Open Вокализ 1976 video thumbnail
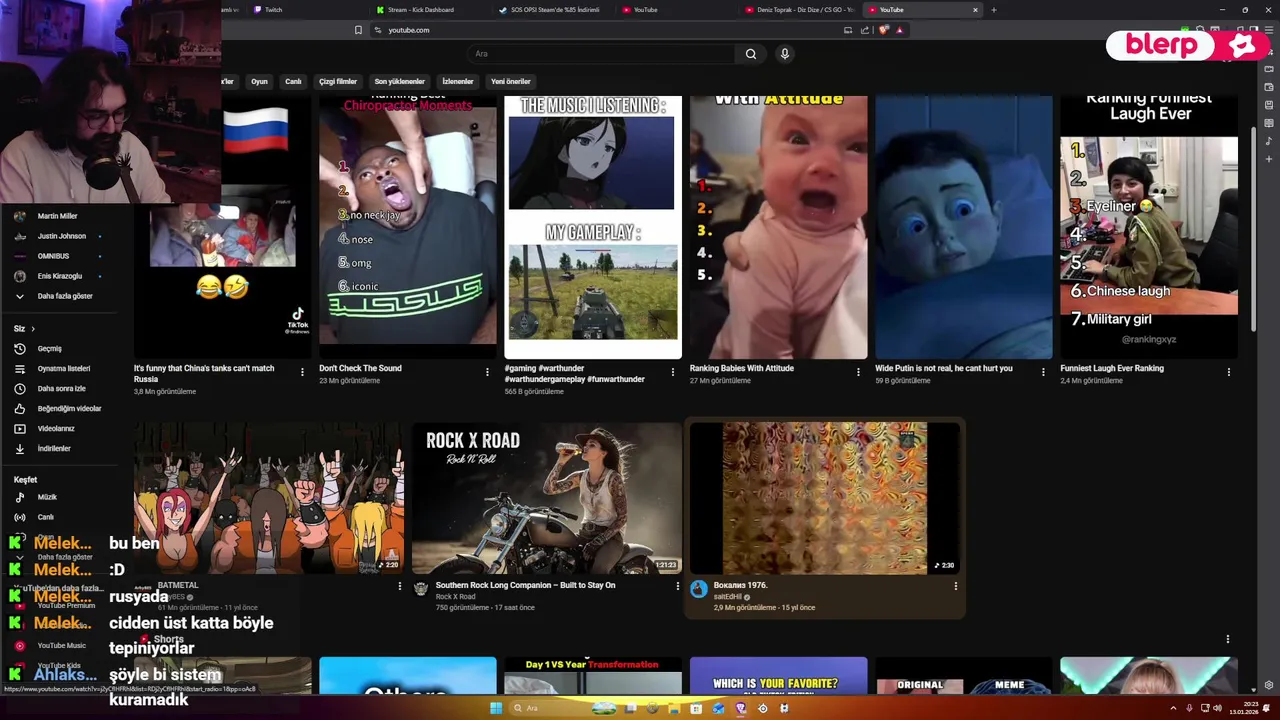Viewport: 1280px width, 720px height. (x=825, y=498)
